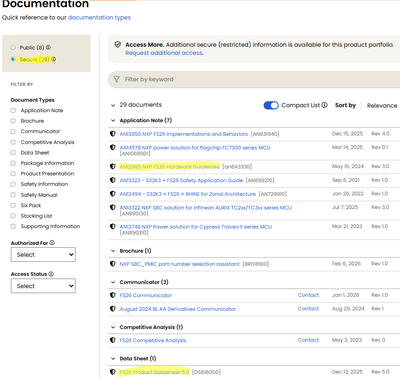Open the Sort by Relevance dropdown

click(x=382, y=105)
